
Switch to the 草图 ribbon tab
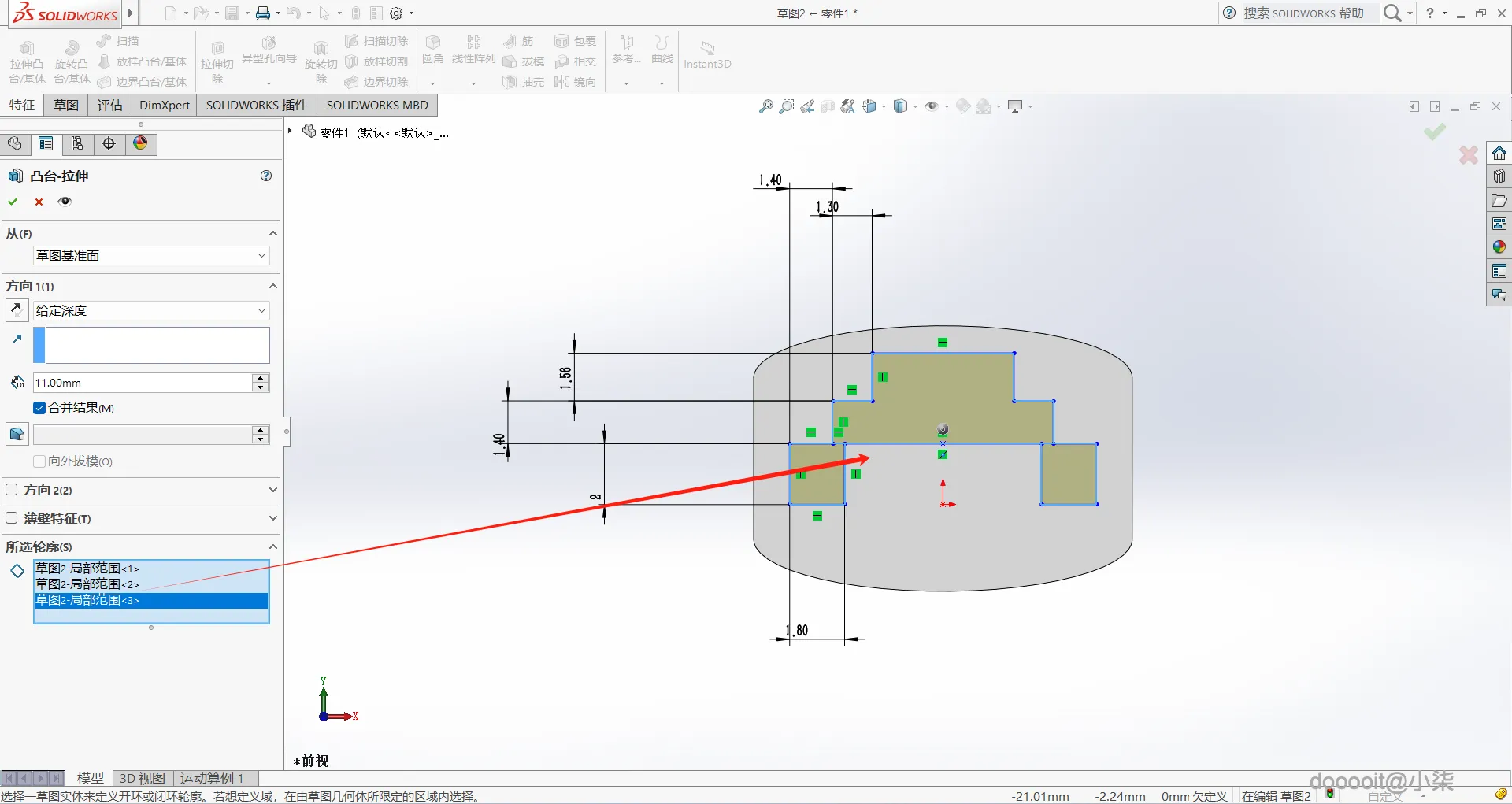coord(66,106)
